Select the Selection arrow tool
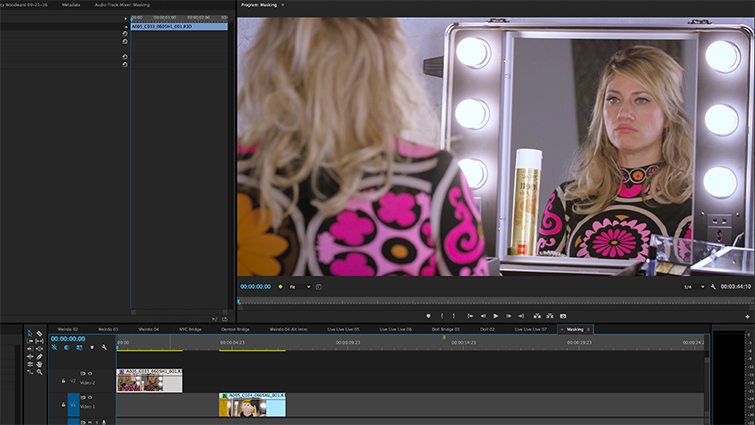 tap(30, 333)
